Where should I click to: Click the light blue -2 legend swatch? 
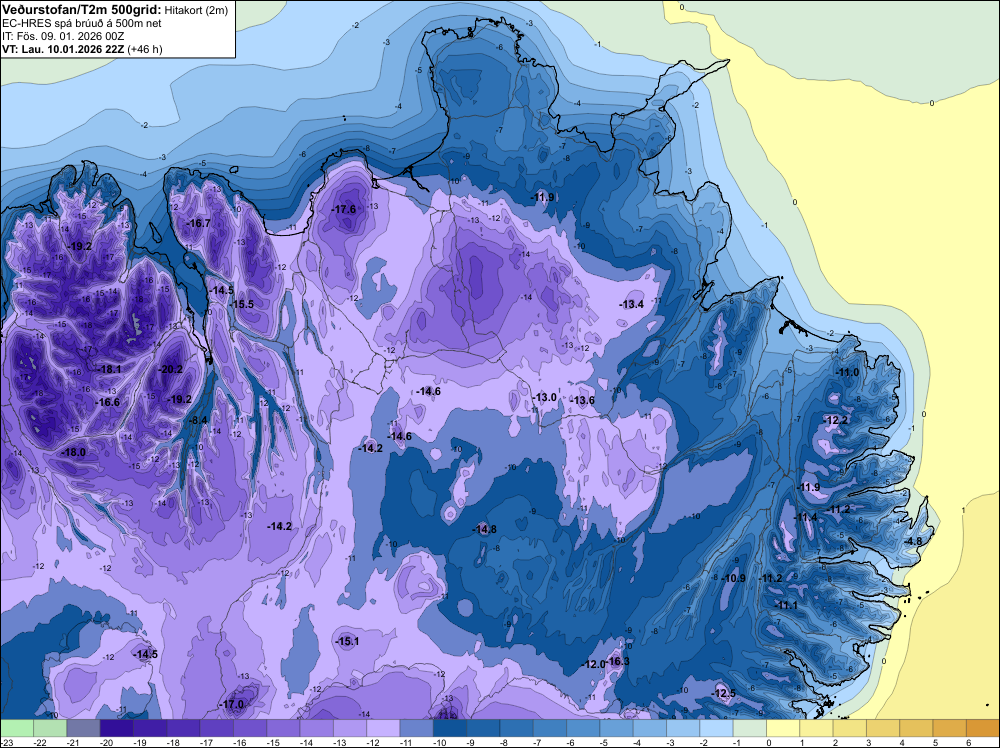click(x=716, y=728)
